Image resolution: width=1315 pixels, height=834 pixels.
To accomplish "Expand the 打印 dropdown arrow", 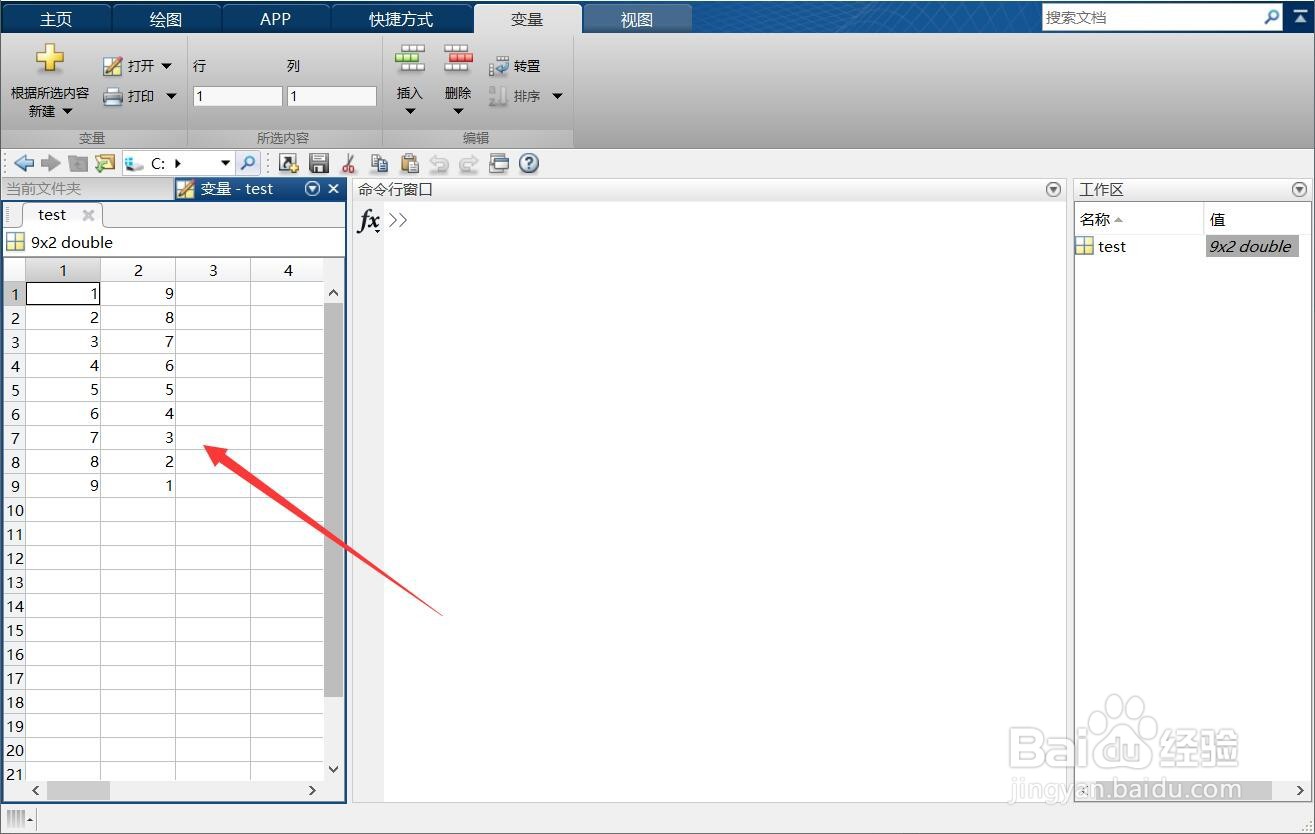I will [170, 96].
